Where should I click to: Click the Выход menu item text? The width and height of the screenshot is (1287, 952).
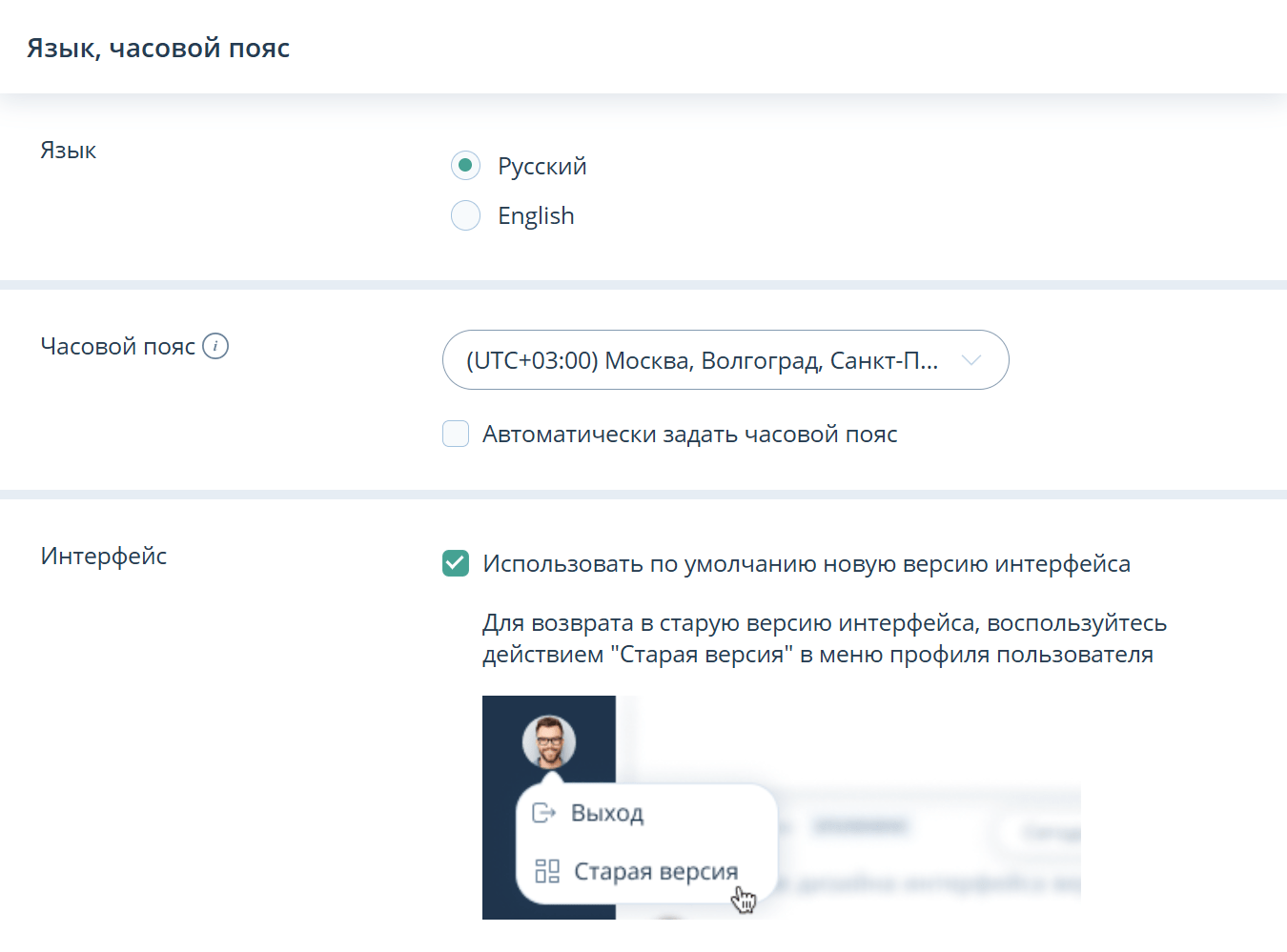point(607,813)
